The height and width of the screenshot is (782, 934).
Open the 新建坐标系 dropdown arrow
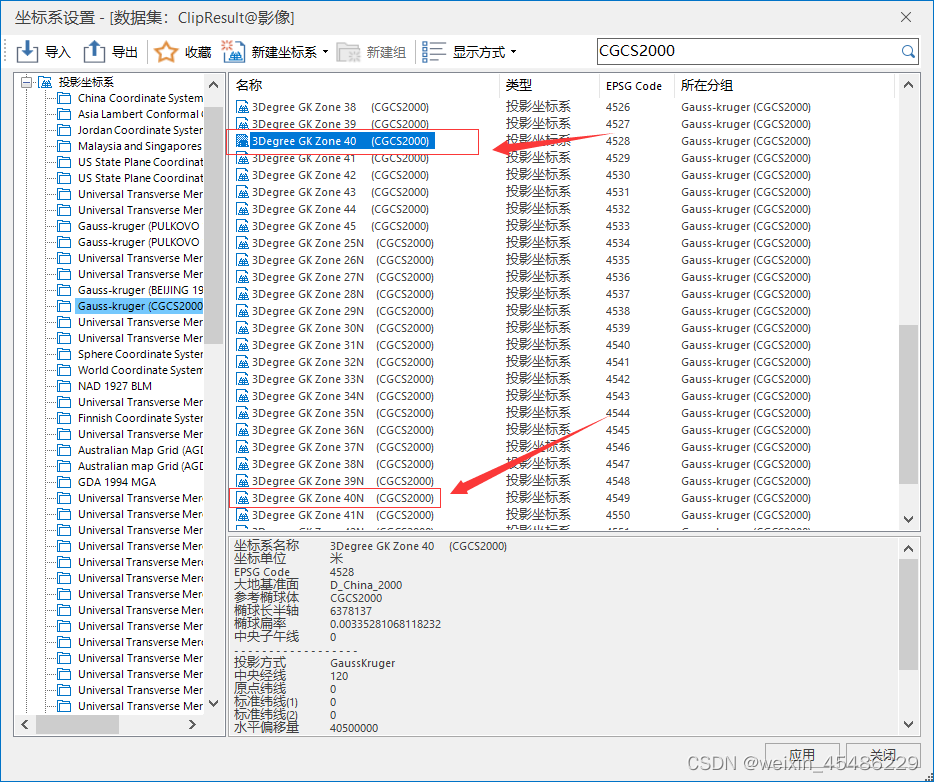(325, 52)
